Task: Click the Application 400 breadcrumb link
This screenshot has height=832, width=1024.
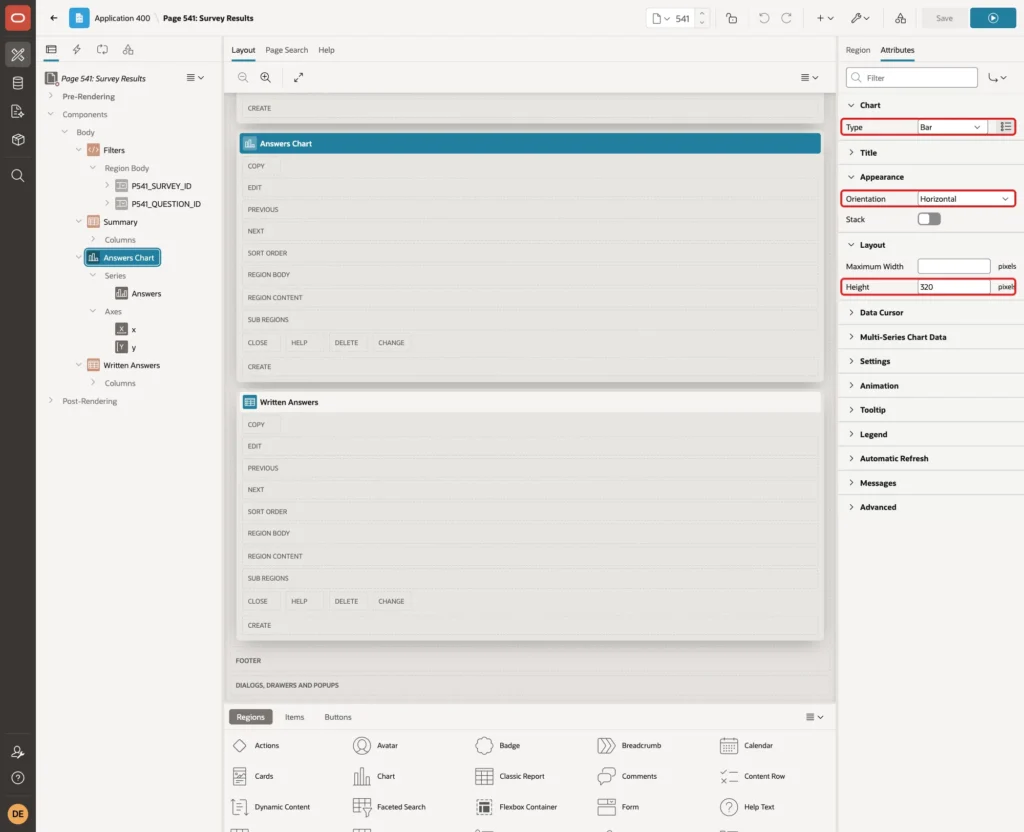Action: (x=122, y=18)
